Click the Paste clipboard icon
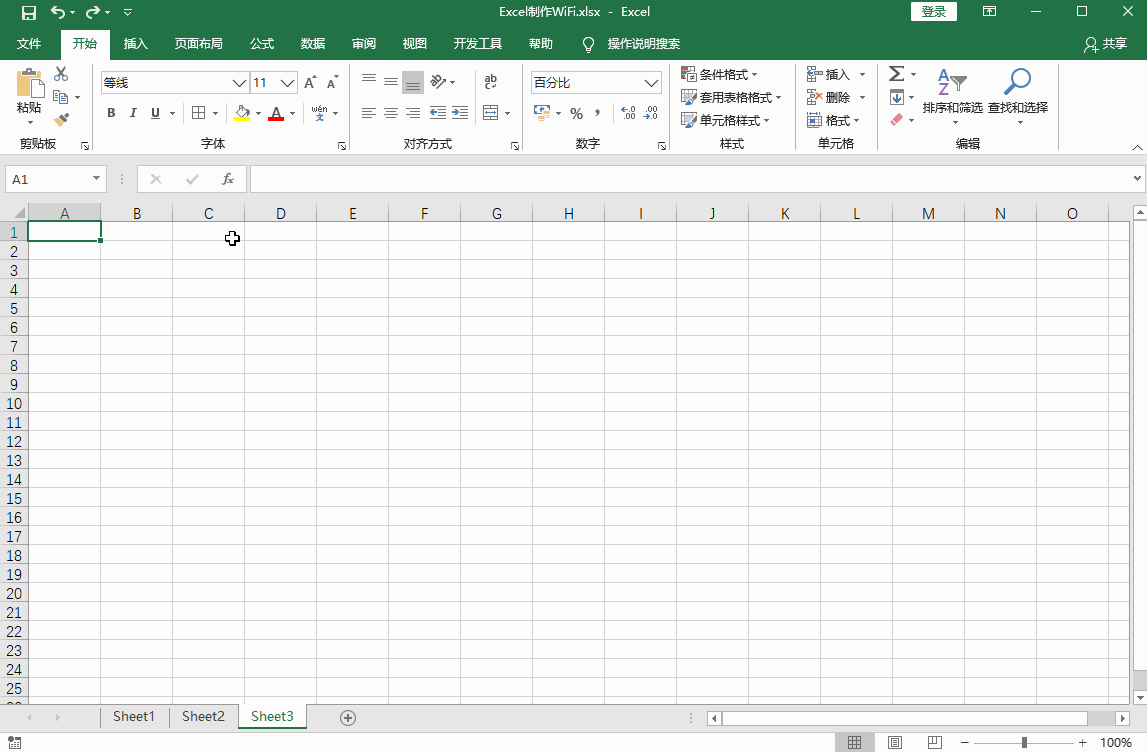The width and height of the screenshot is (1147, 752). pos(29,83)
